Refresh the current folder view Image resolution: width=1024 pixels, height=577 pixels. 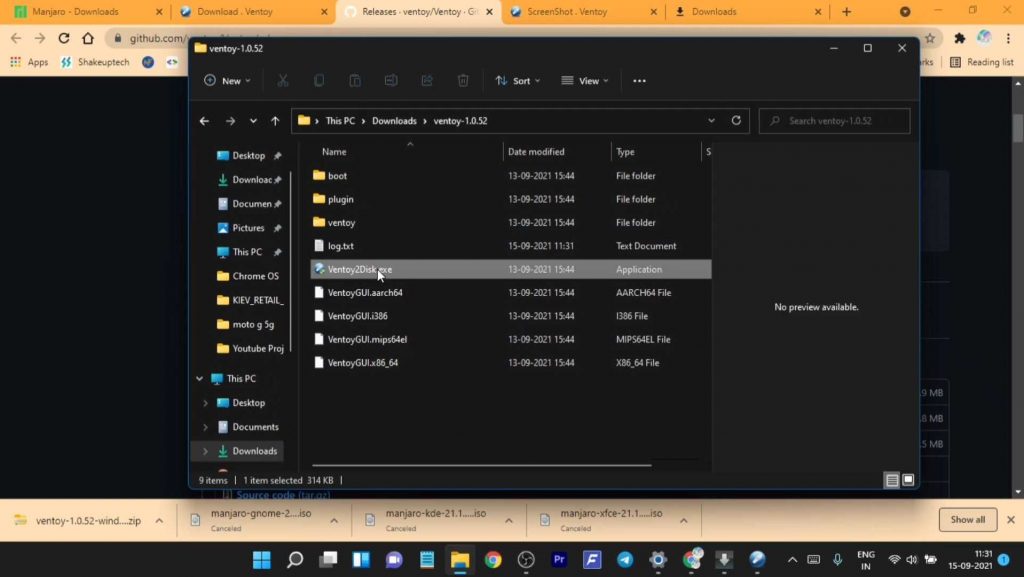(x=736, y=121)
